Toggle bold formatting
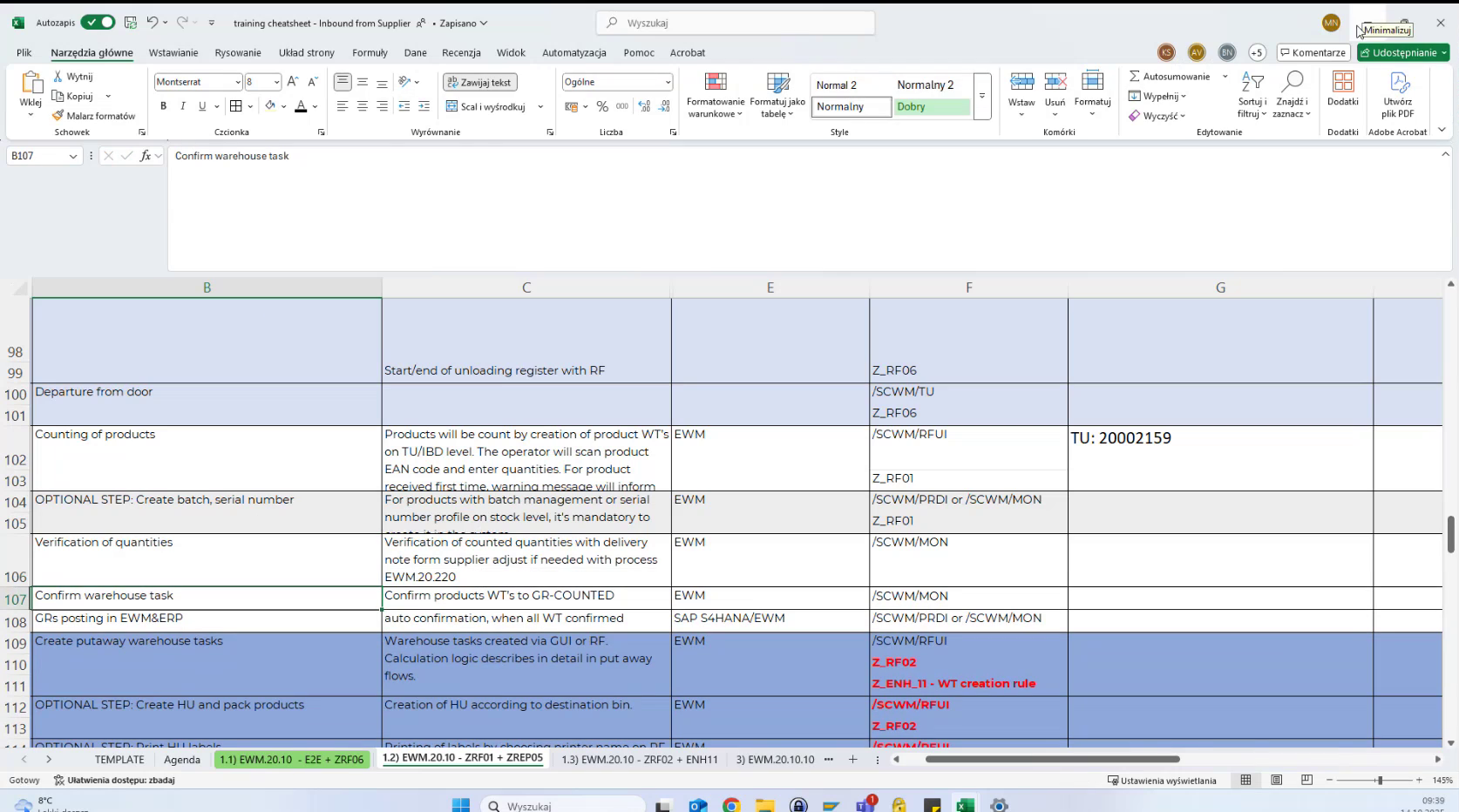Viewport: 1459px width, 812px height. (163, 106)
